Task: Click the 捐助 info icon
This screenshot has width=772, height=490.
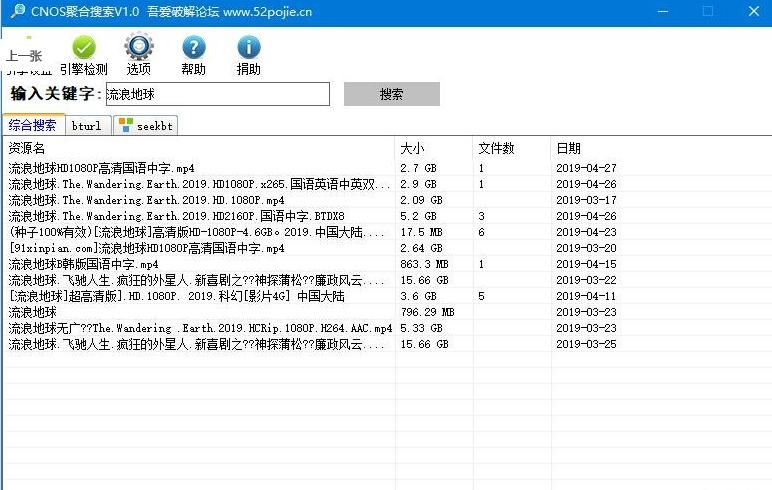Action: pyautogui.click(x=248, y=47)
